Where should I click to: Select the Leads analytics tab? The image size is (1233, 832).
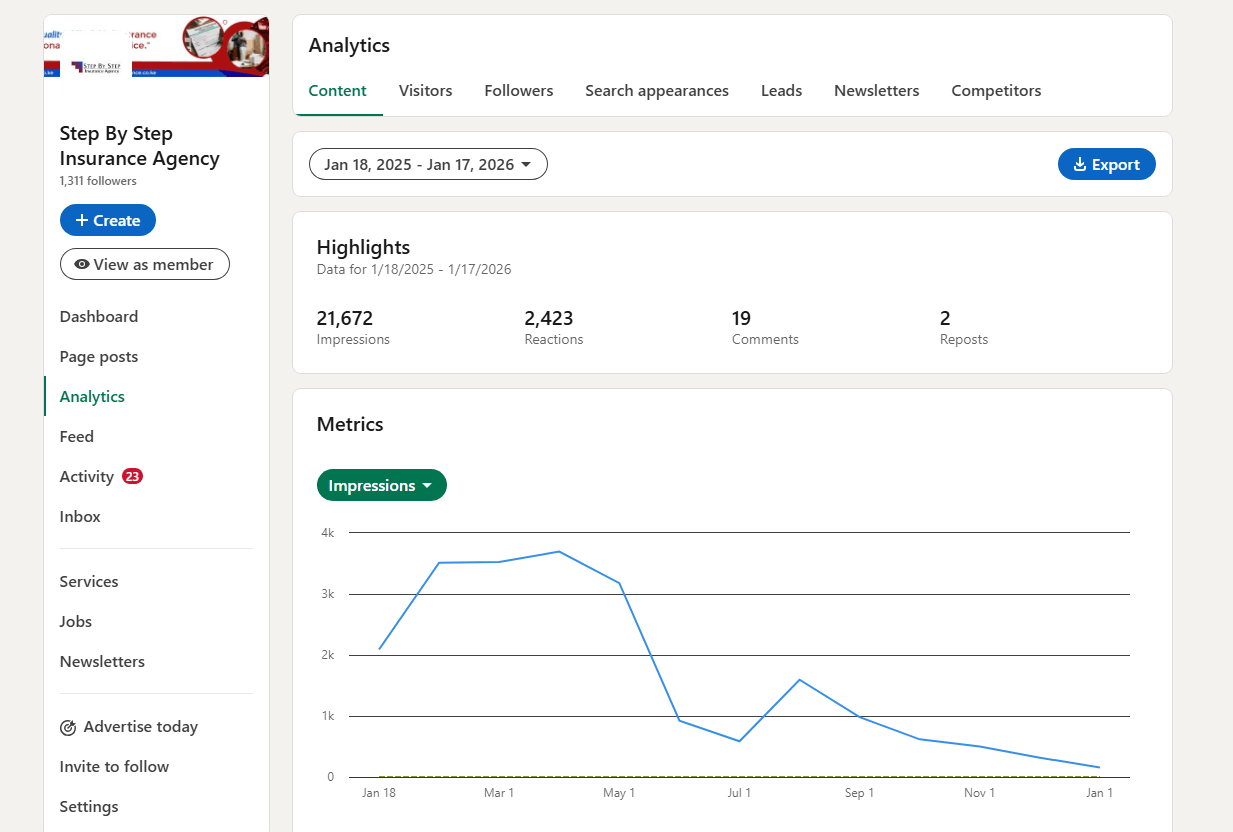pyautogui.click(x=781, y=91)
